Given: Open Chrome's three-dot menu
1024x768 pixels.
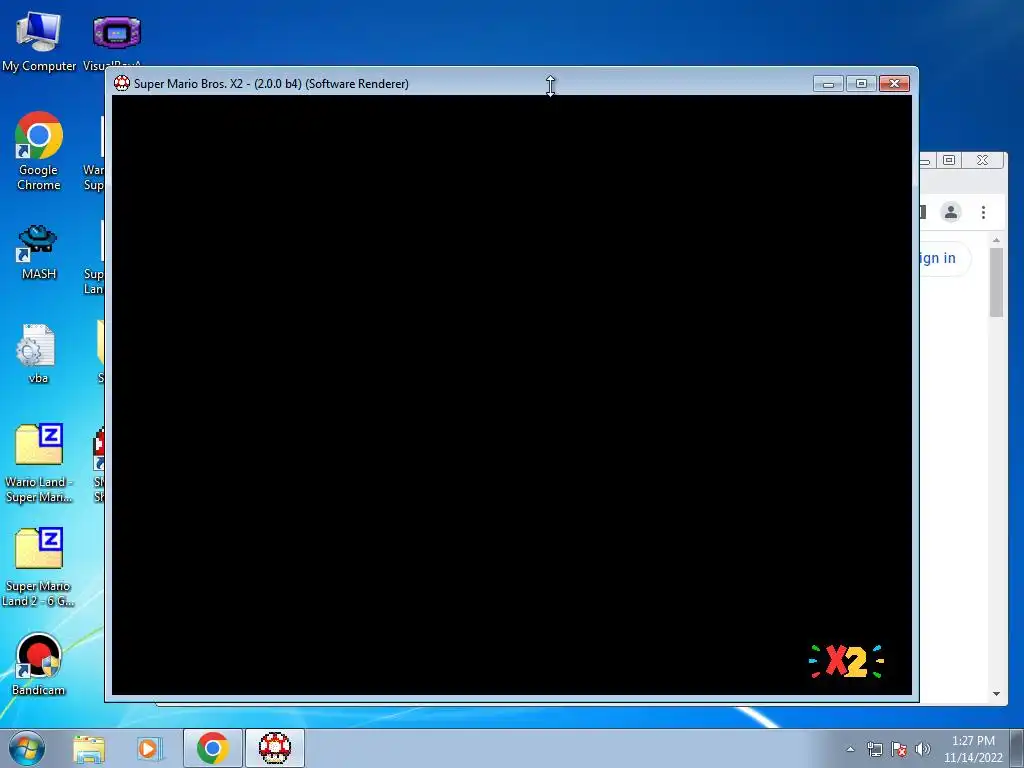Looking at the screenshot, I should click(x=984, y=212).
